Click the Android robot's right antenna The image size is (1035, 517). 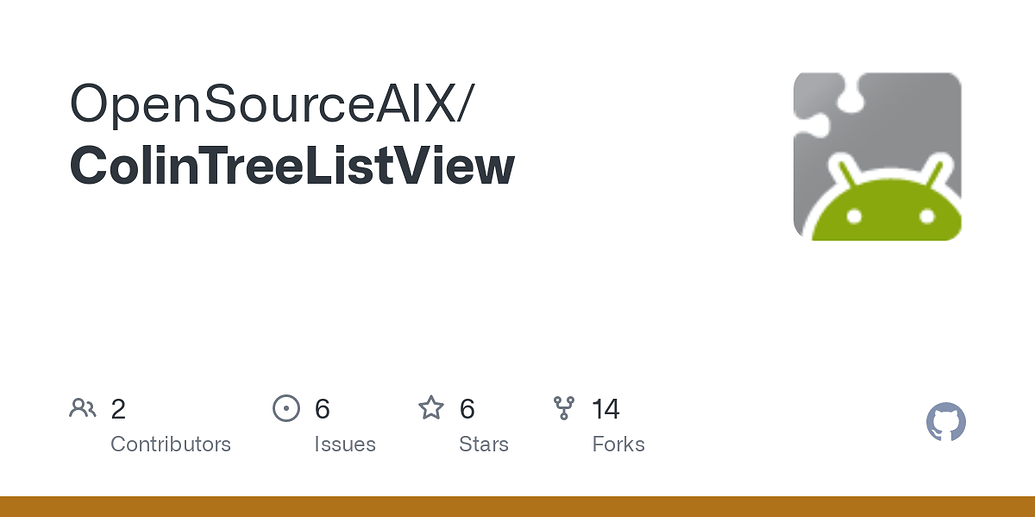click(935, 172)
